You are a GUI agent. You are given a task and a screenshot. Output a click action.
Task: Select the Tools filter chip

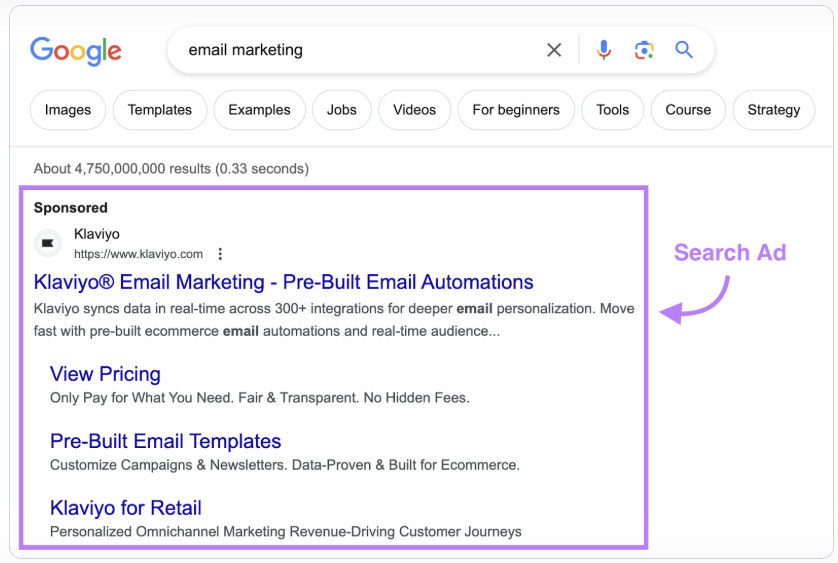612,110
